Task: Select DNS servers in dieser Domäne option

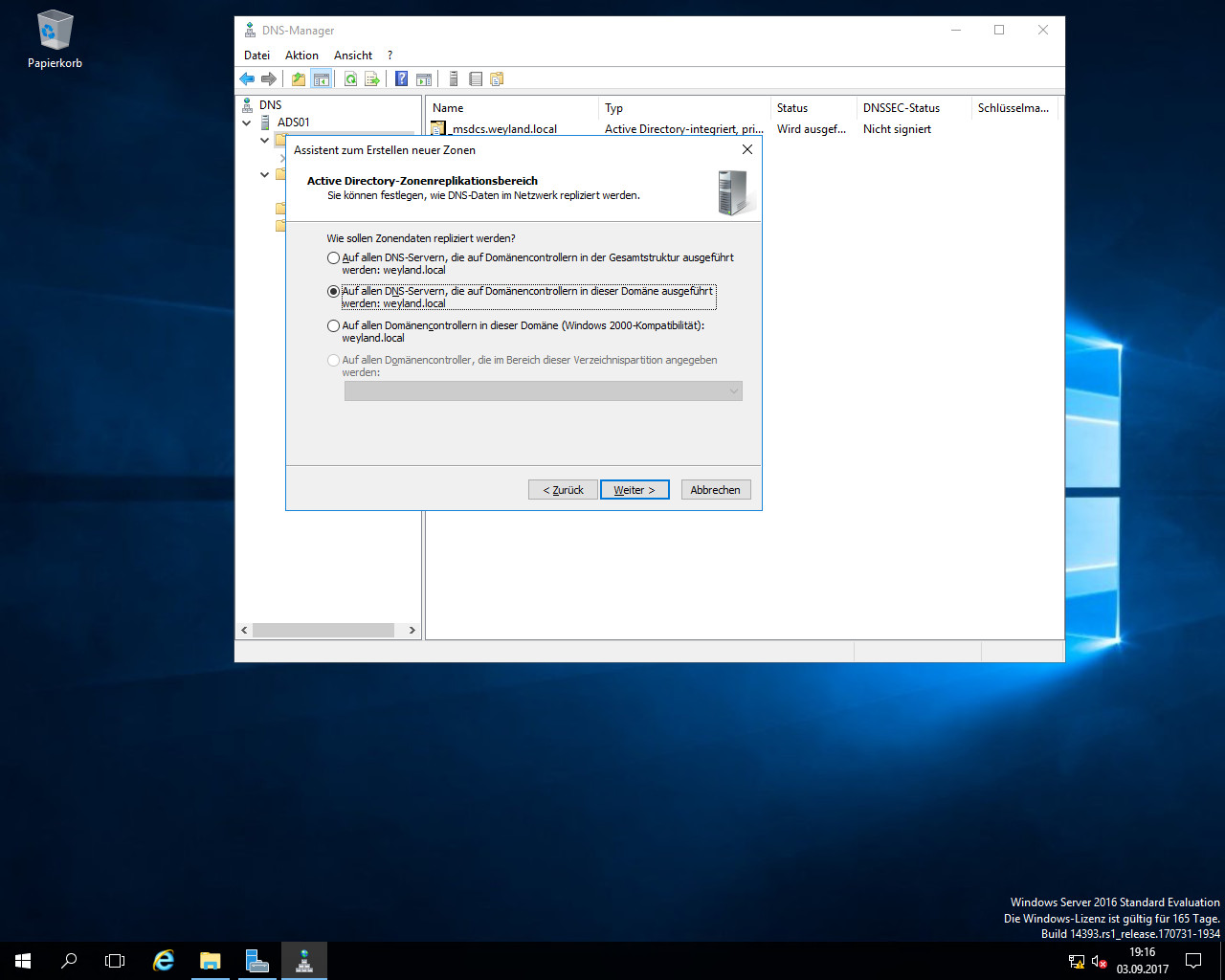Action: [333, 291]
